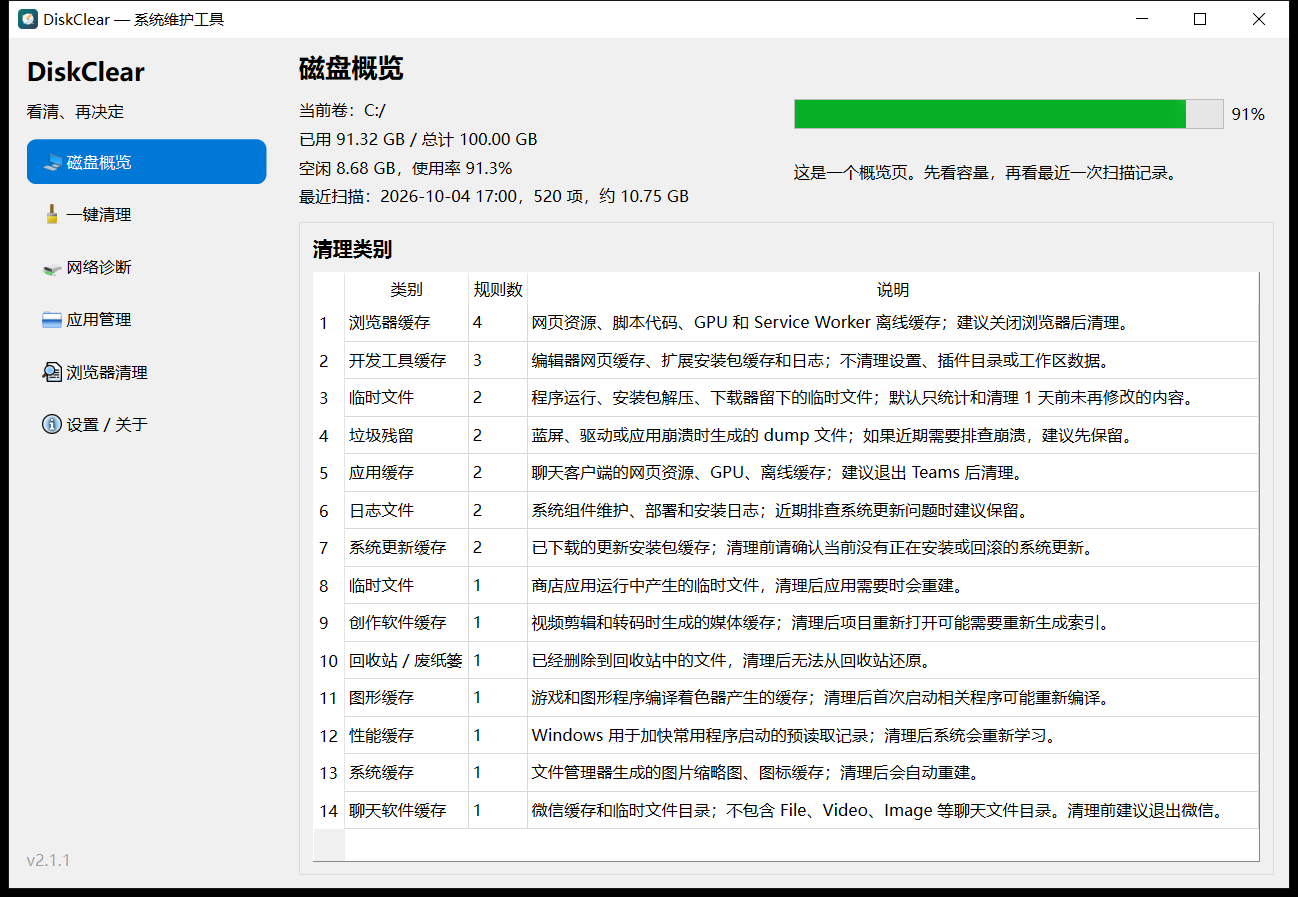Image resolution: width=1298 pixels, height=897 pixels.
Task: Click the 当前卷：C:/ text
Action: [x=342, y=110]
